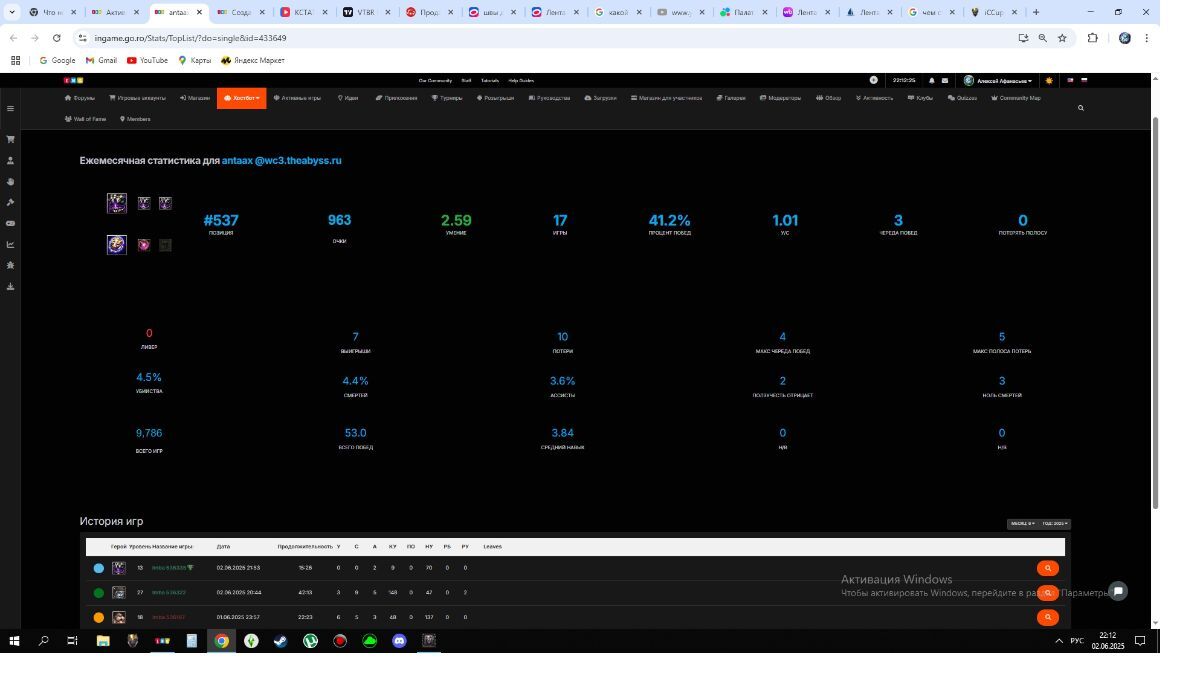The image size is (1200, 682).
Task: Open the Турниры menu item
Action: point(447,98)
